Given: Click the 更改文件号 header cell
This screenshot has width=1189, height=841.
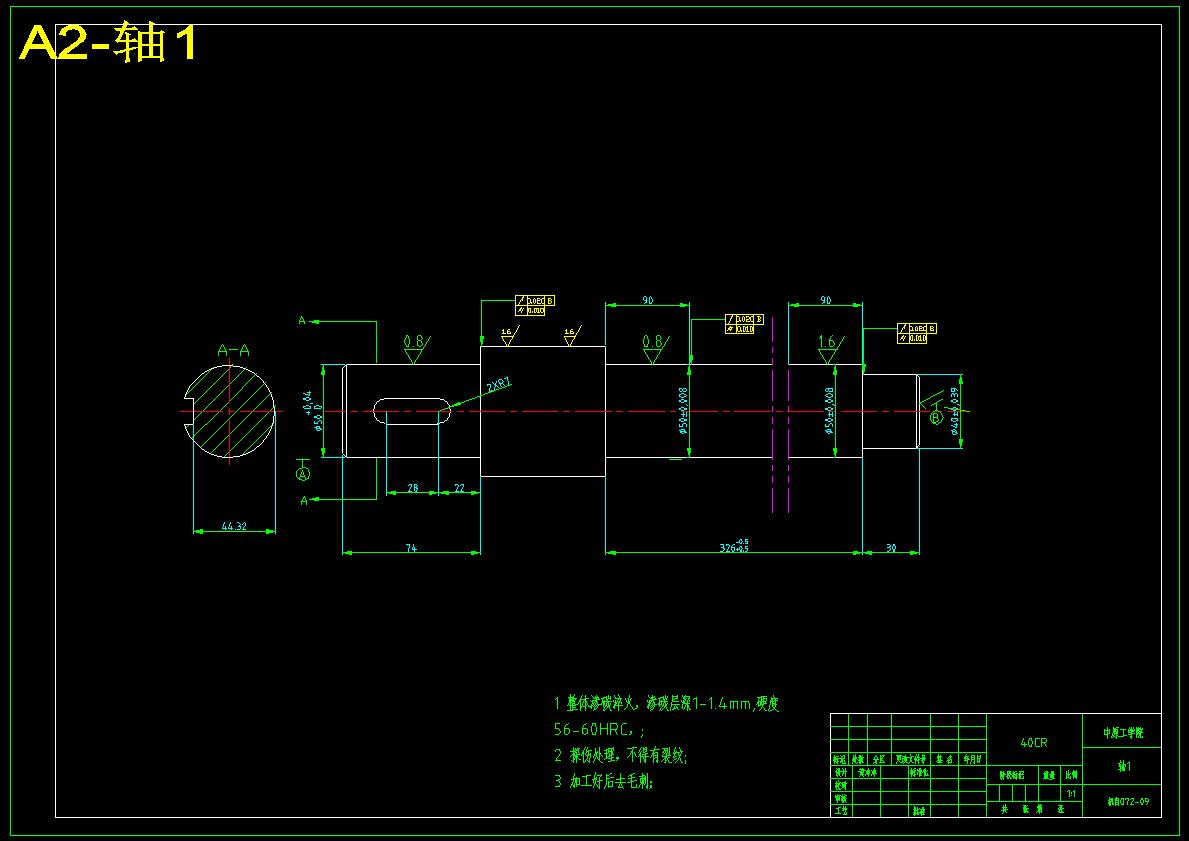Looking at the screenshot, I should 911,759.
